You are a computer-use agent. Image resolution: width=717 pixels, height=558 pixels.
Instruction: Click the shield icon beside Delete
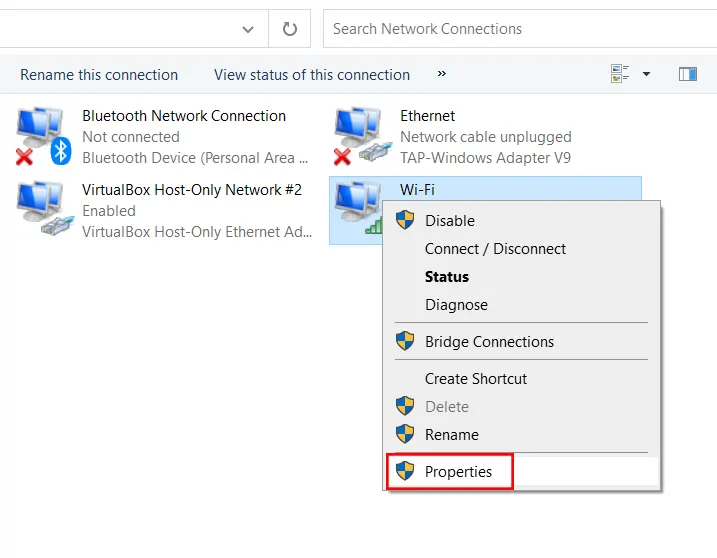pyautogui.click(x=405, y=406)
